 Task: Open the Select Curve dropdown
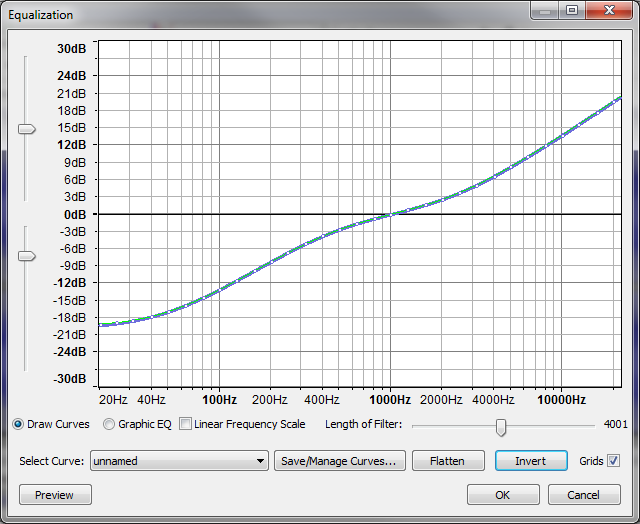pos(179,461)
